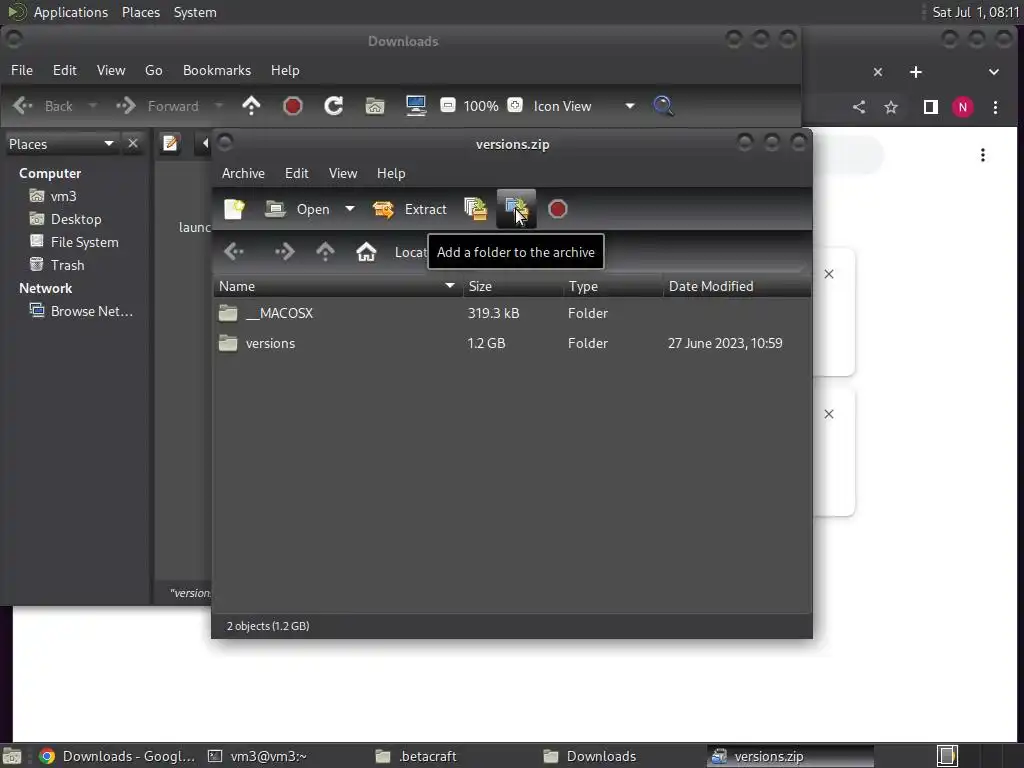Open Bookmarks menu in Downloads file manager
The image size is (1024, 768).
(x=217, y=70)
